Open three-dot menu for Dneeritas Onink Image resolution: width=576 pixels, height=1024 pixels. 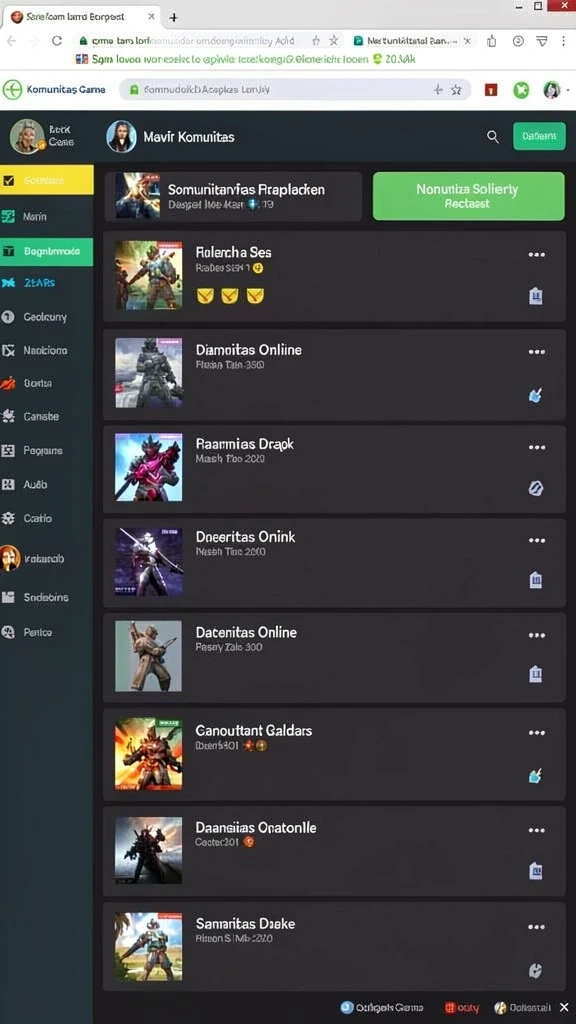(537, 541)
